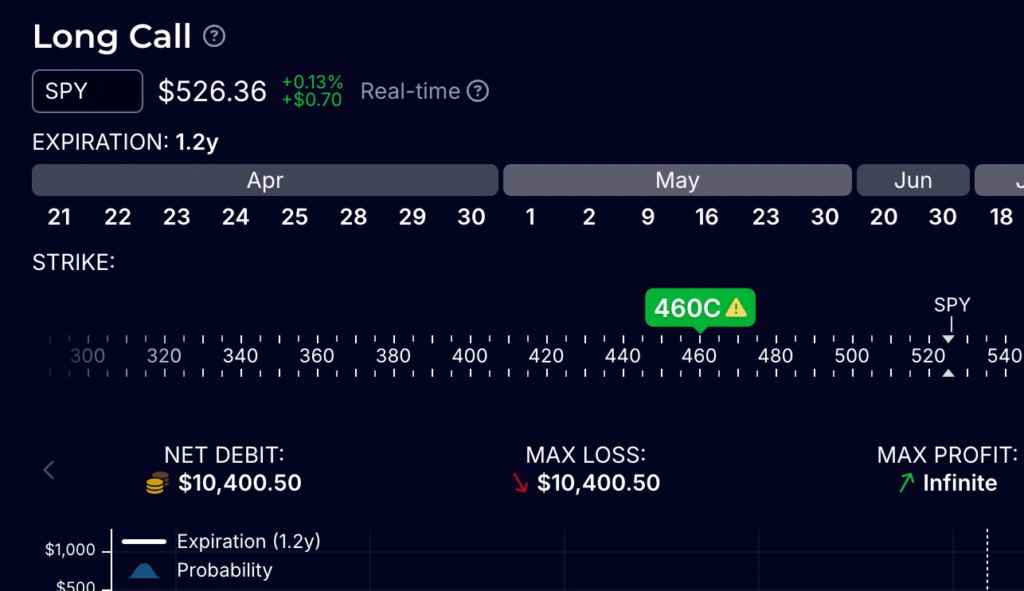Image resolution: width=1024 pixels, height=591 pixels.
Task: Set strike to 400 on the ruler
Action: point(470,356)
